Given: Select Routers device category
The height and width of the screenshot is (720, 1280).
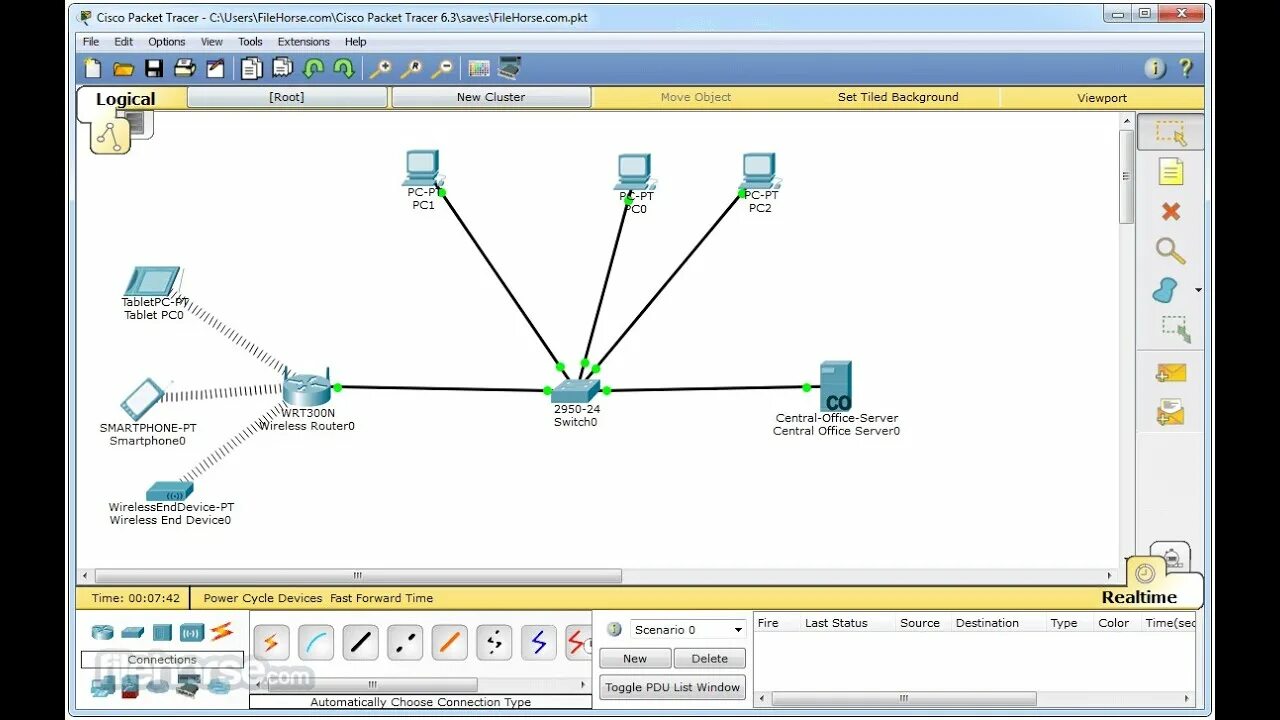Looking at the screenshot, I should click(x=102, y=632).
